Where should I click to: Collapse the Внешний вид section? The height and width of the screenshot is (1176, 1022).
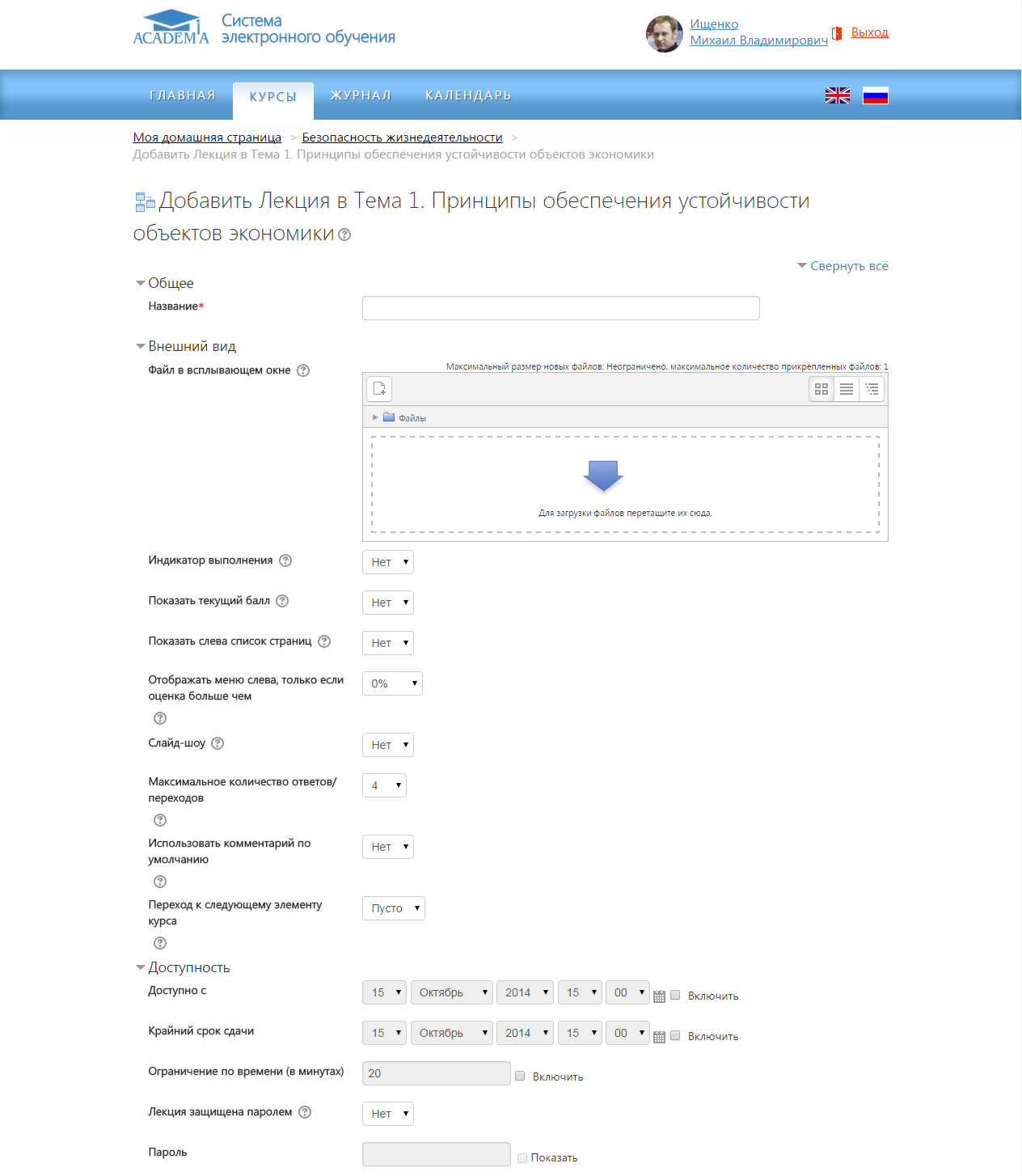pyautogui.click(x=141, y=347)
